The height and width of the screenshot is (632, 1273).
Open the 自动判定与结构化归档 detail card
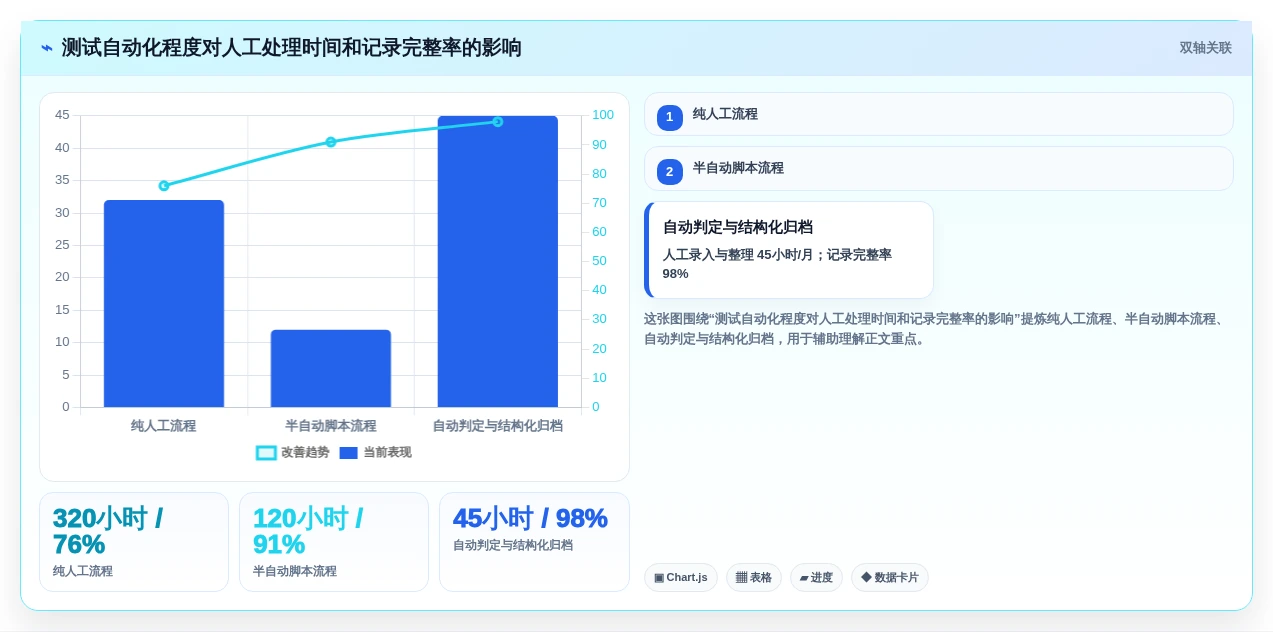click(x=789, y=250)
